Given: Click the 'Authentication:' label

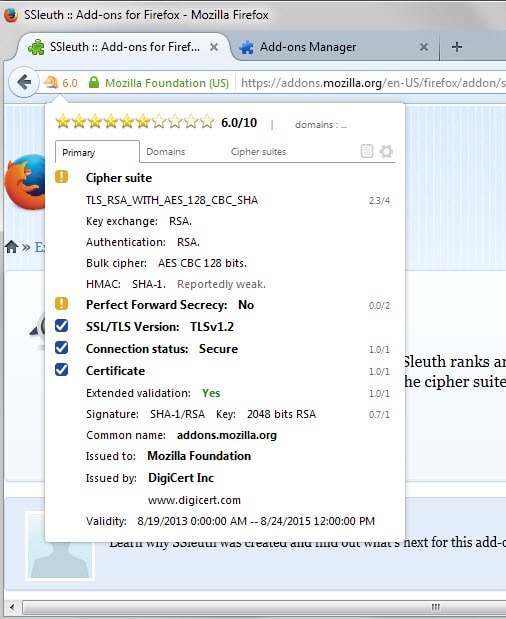Looking at the screenshot, I should 126,242.
